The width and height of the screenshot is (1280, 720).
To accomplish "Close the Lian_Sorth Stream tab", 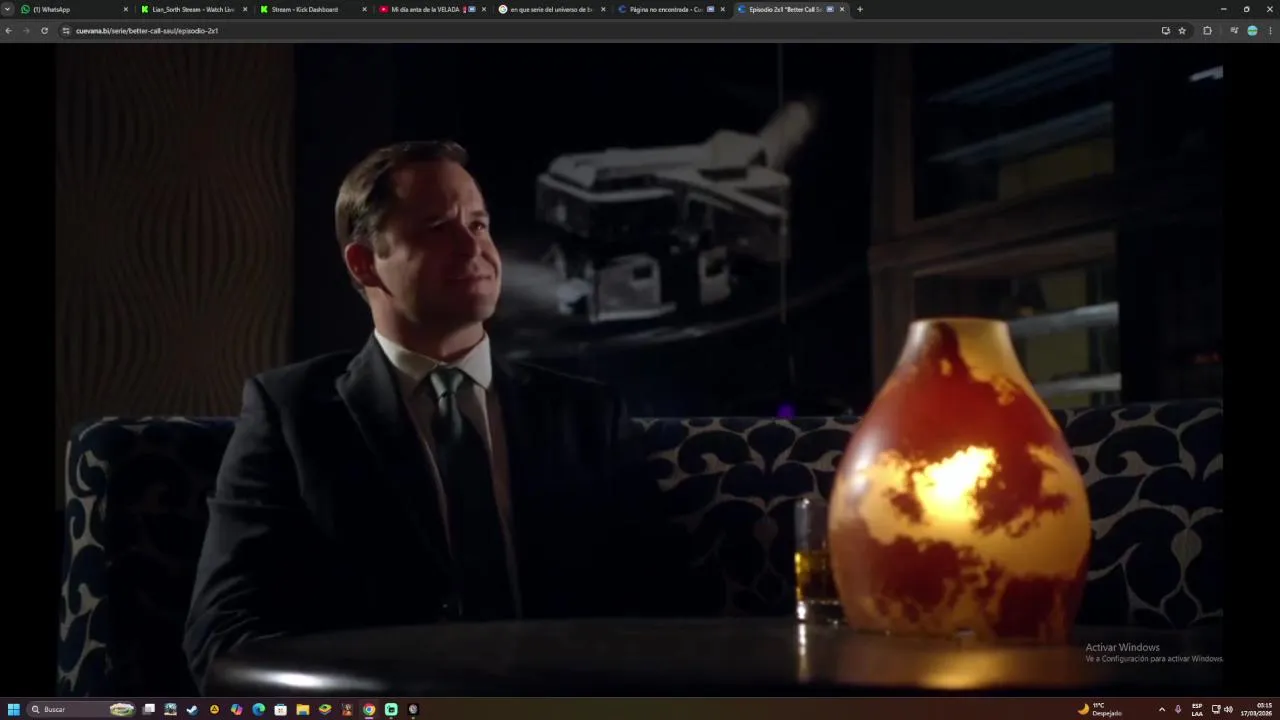I will [245, 9].
